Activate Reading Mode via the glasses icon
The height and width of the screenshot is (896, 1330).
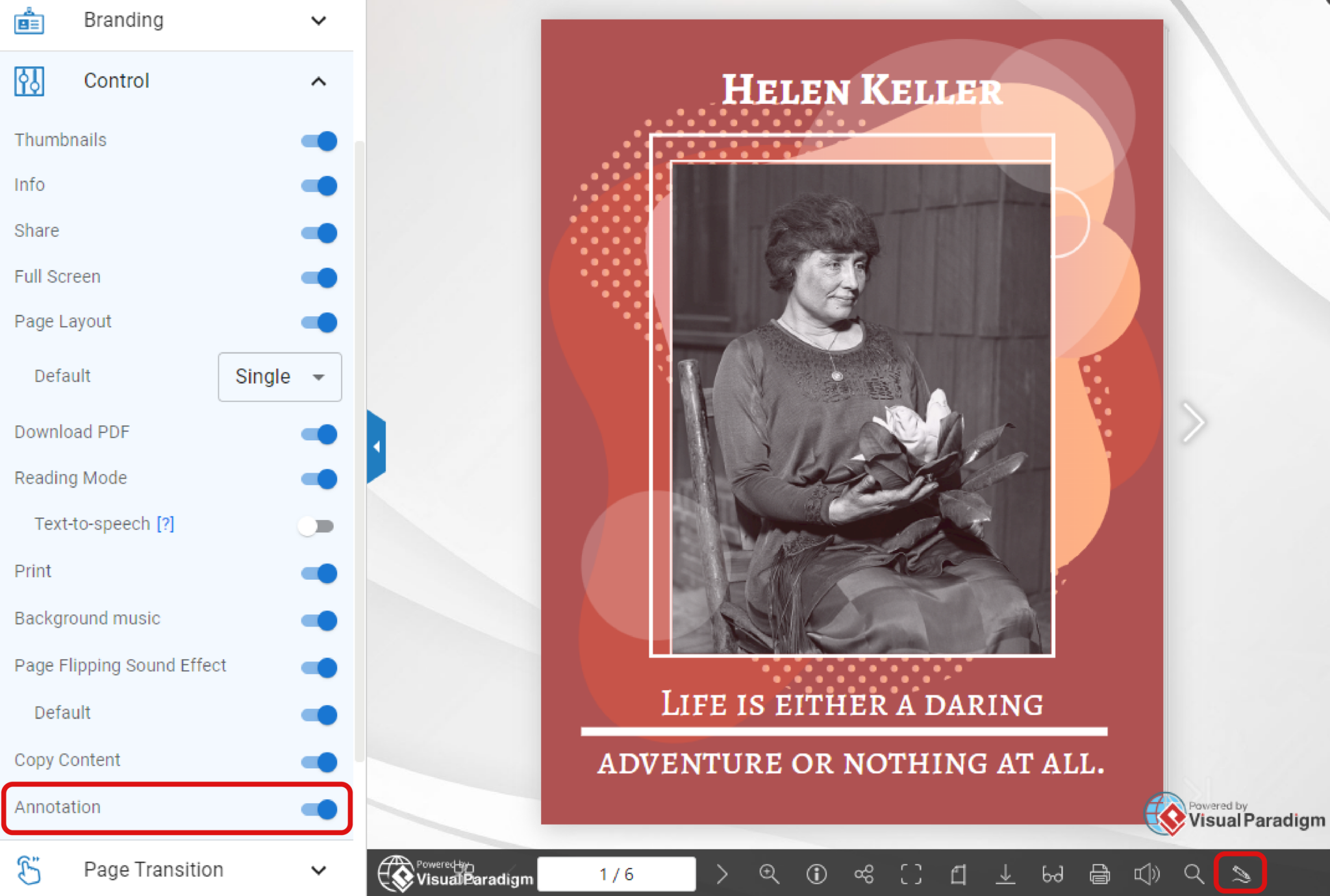(x=1053, y=873)
